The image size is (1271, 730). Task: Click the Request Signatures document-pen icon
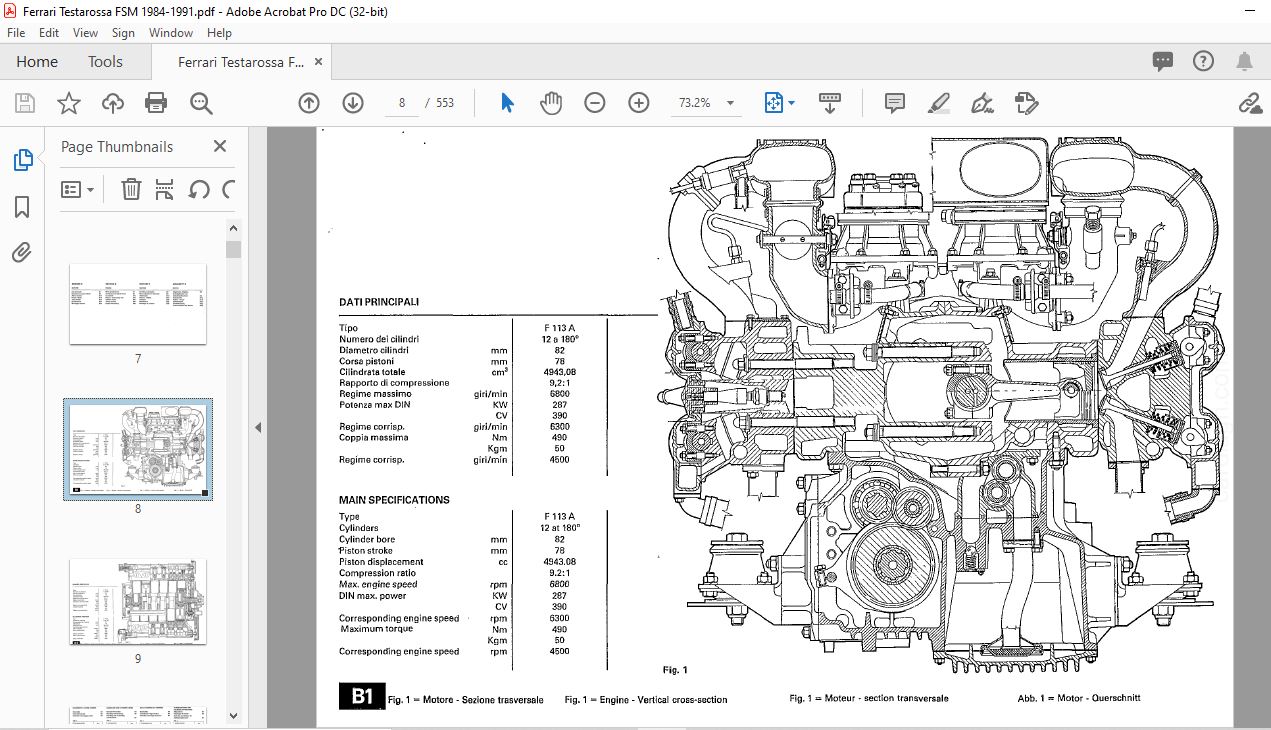pos(1026,103)
